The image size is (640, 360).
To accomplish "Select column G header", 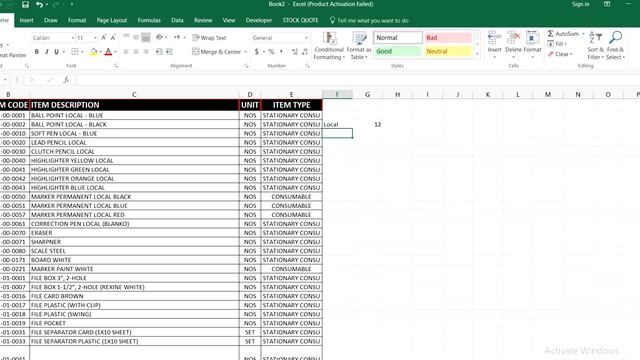I will click(x=367, y=95).
